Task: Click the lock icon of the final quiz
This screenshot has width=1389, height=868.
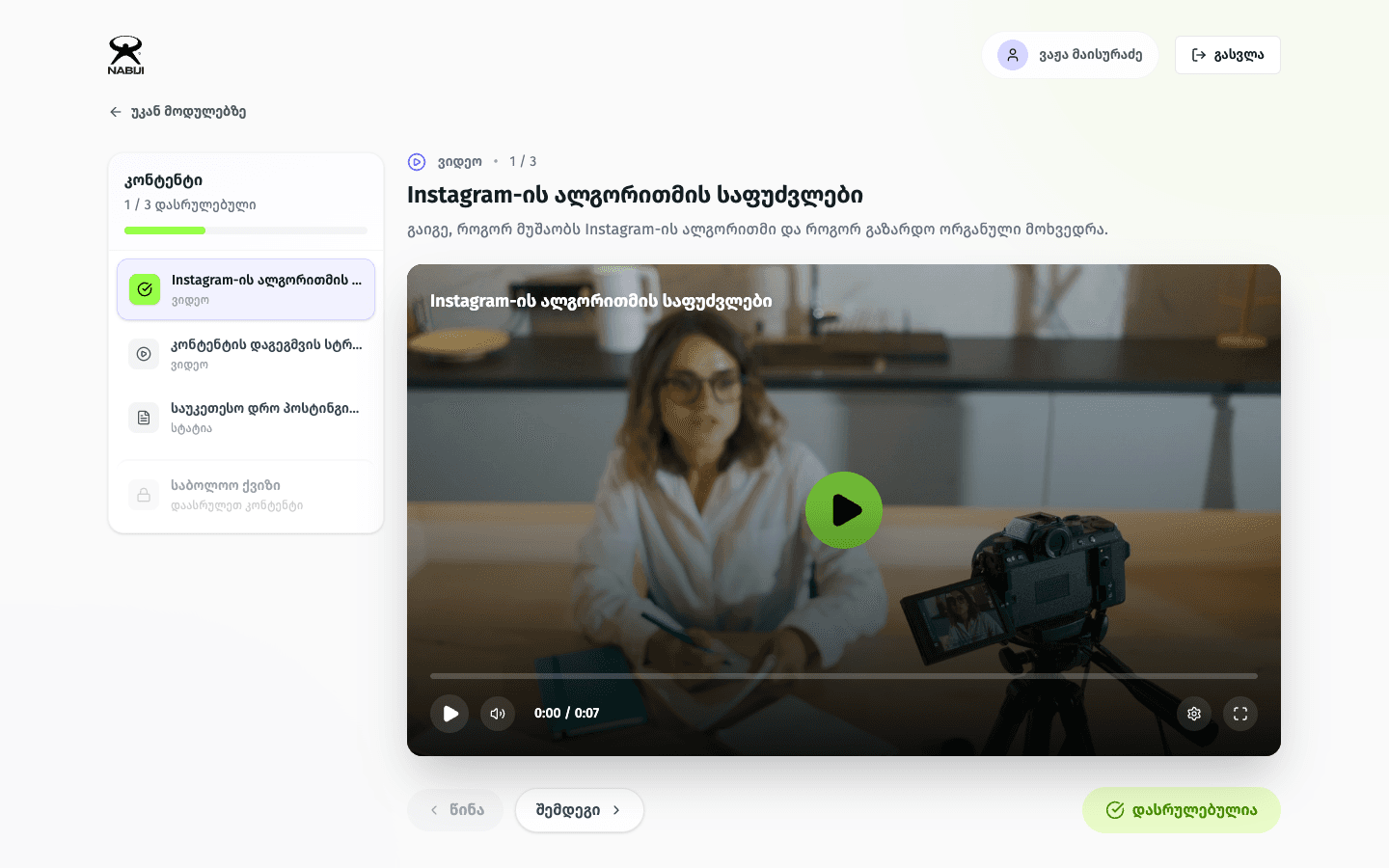Action: click(x=144, y=495)
